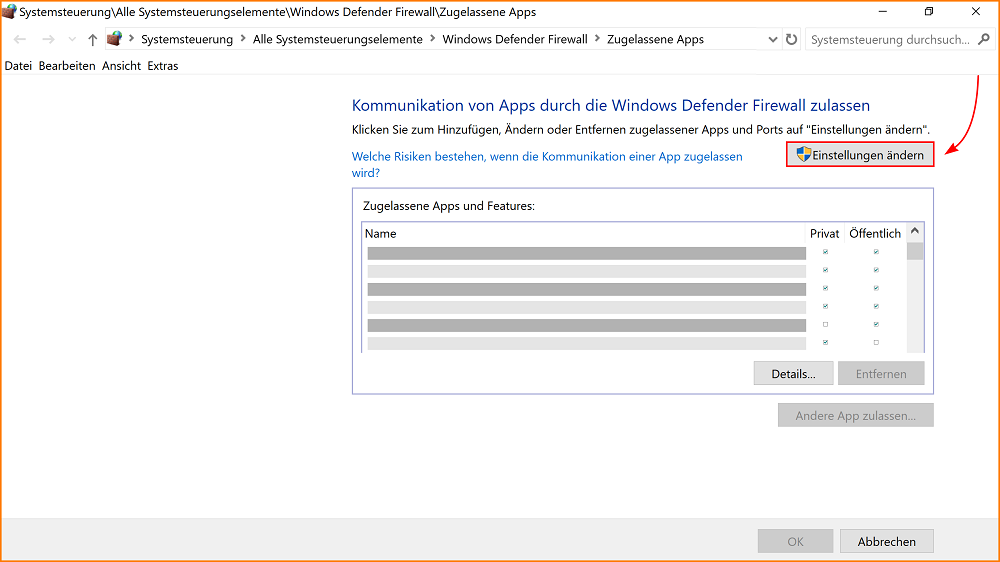Click the Privat column header

click(x=825, y=233)
